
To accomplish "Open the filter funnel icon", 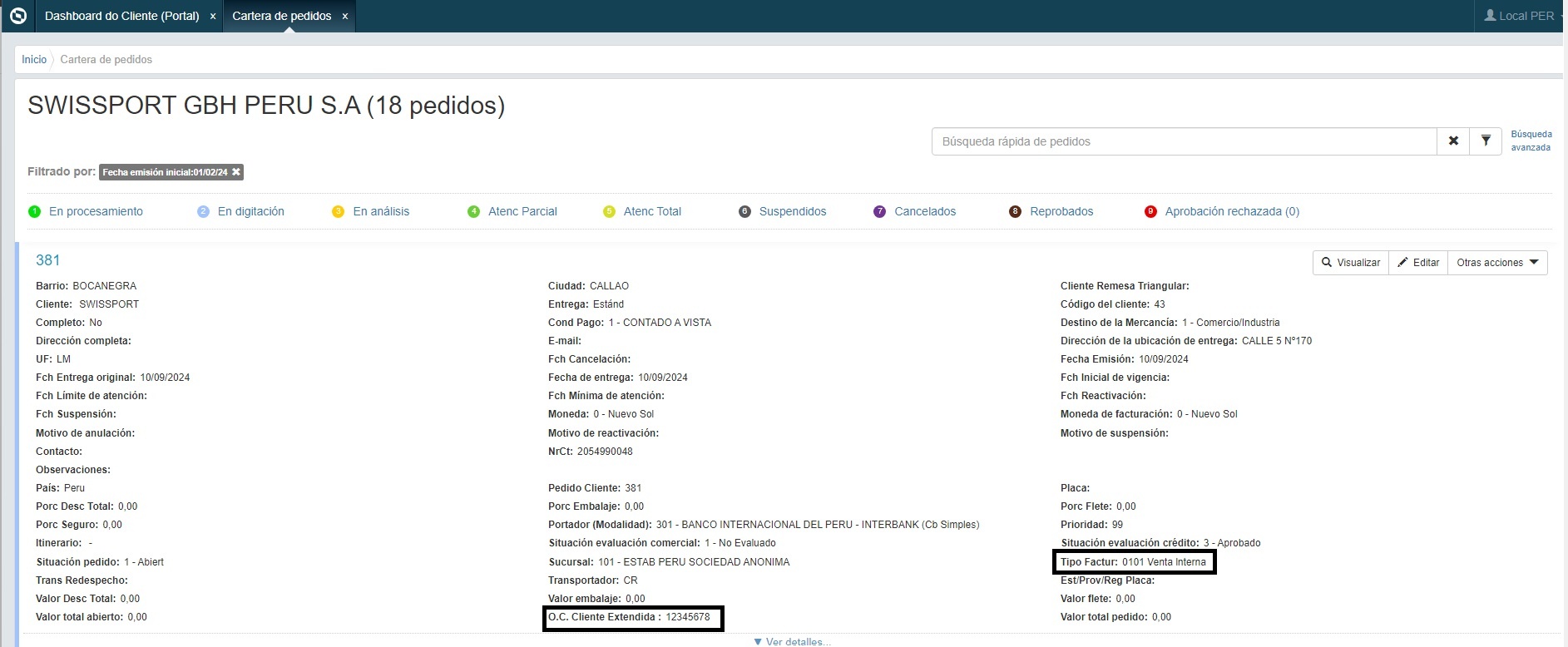I will (1486, 141).
